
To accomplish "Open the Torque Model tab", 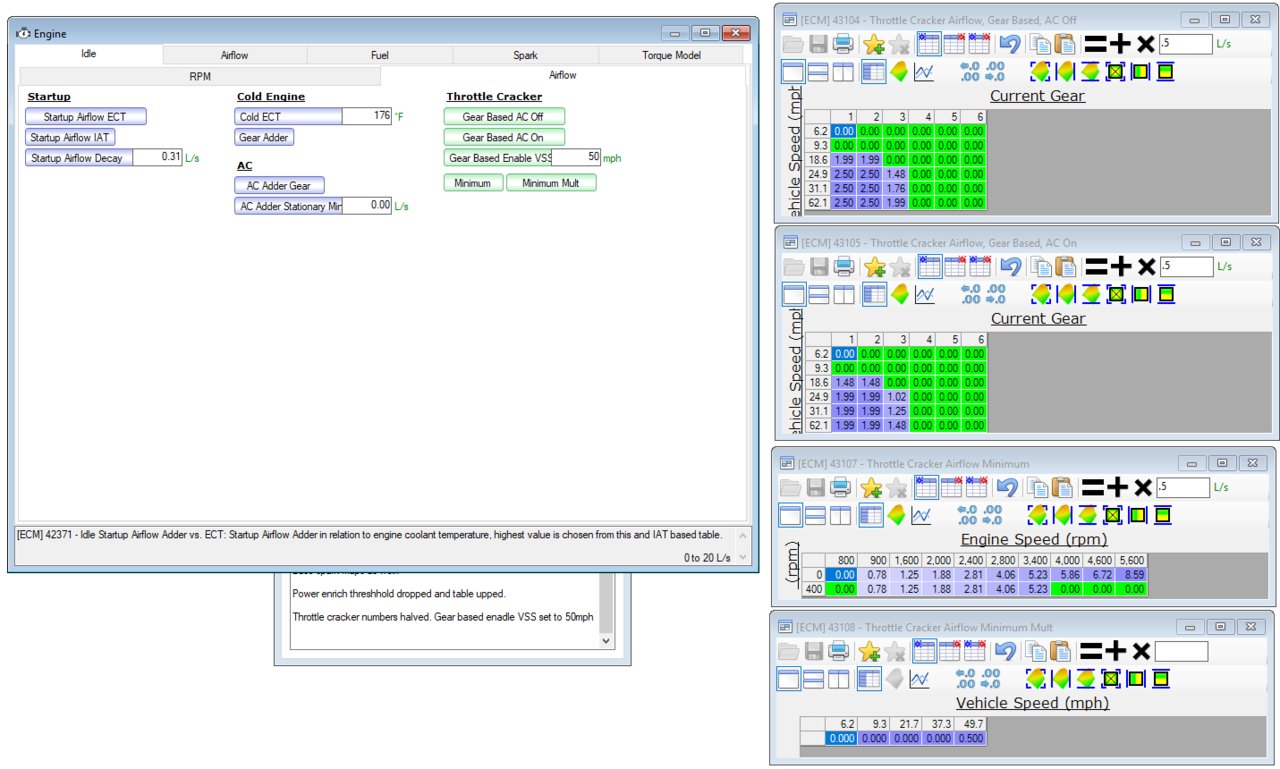I will tap(671, 56).
